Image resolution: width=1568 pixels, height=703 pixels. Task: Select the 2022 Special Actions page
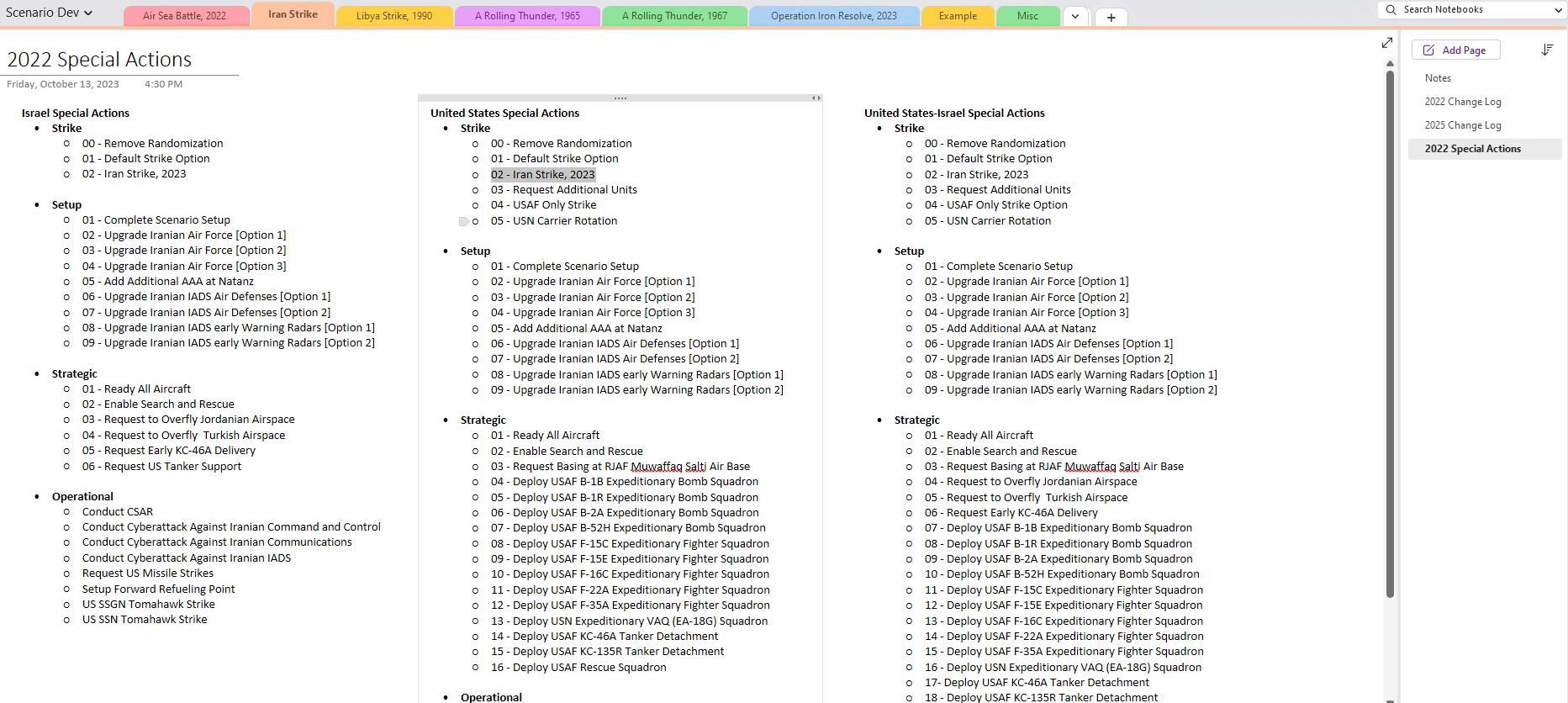point(1484,149)
